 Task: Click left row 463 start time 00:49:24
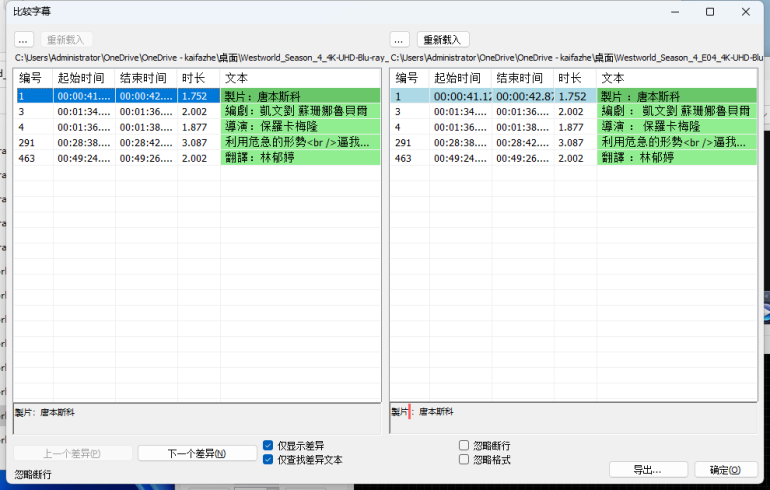[x=84, y=158]
